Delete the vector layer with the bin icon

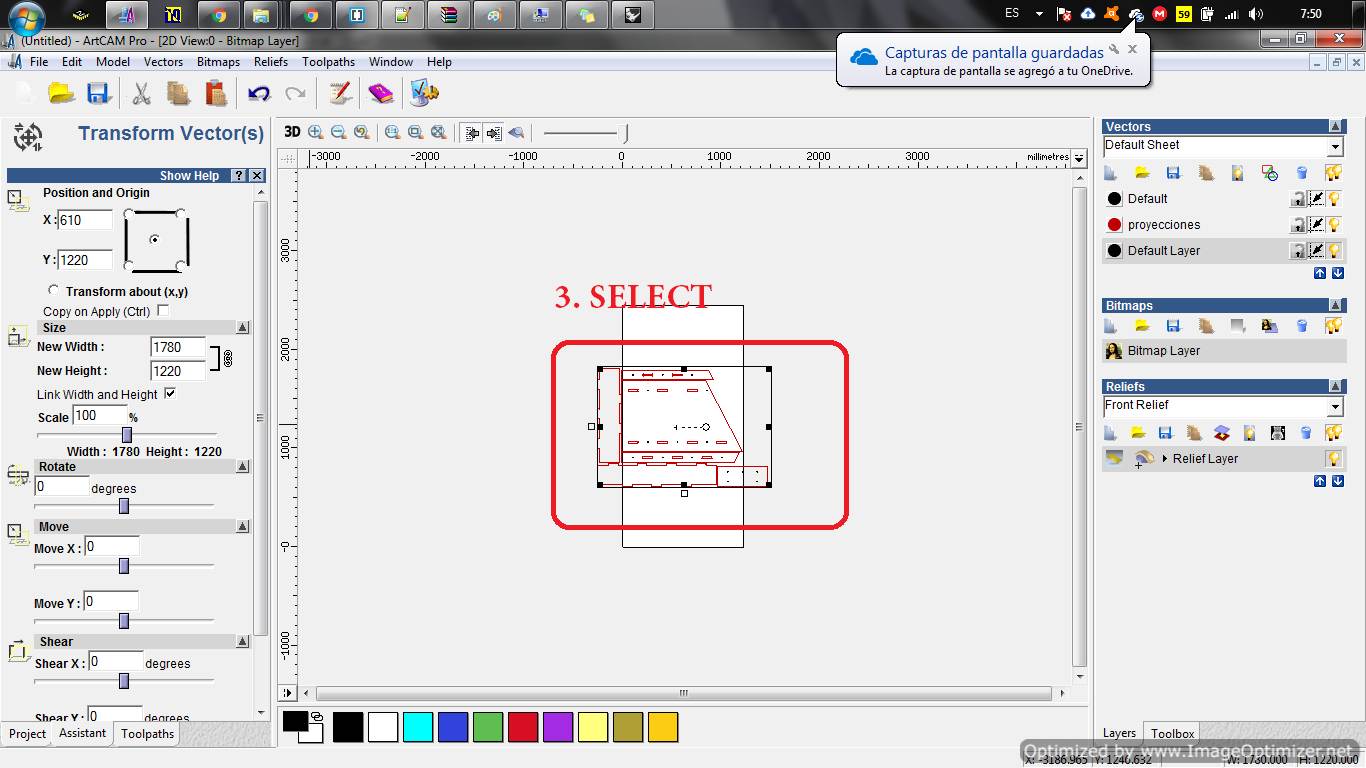pyautogui.click(x=1302, y=173)
